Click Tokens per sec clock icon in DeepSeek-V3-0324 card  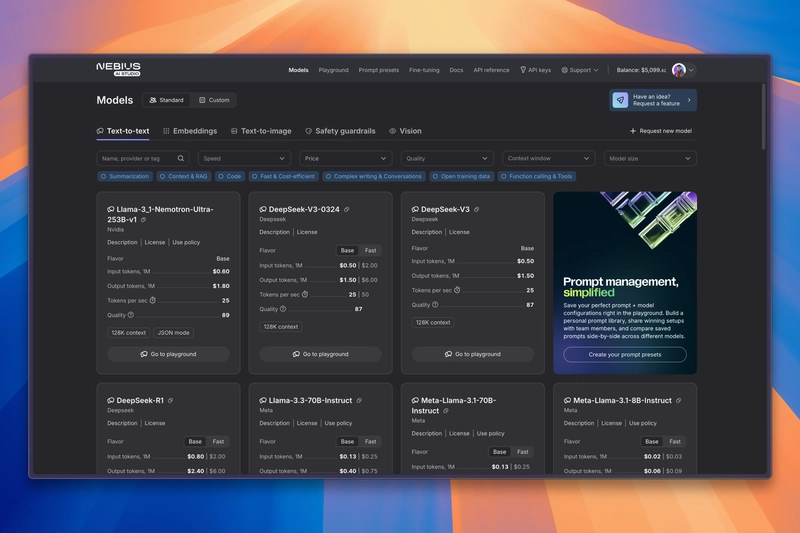tap(305, 294)
